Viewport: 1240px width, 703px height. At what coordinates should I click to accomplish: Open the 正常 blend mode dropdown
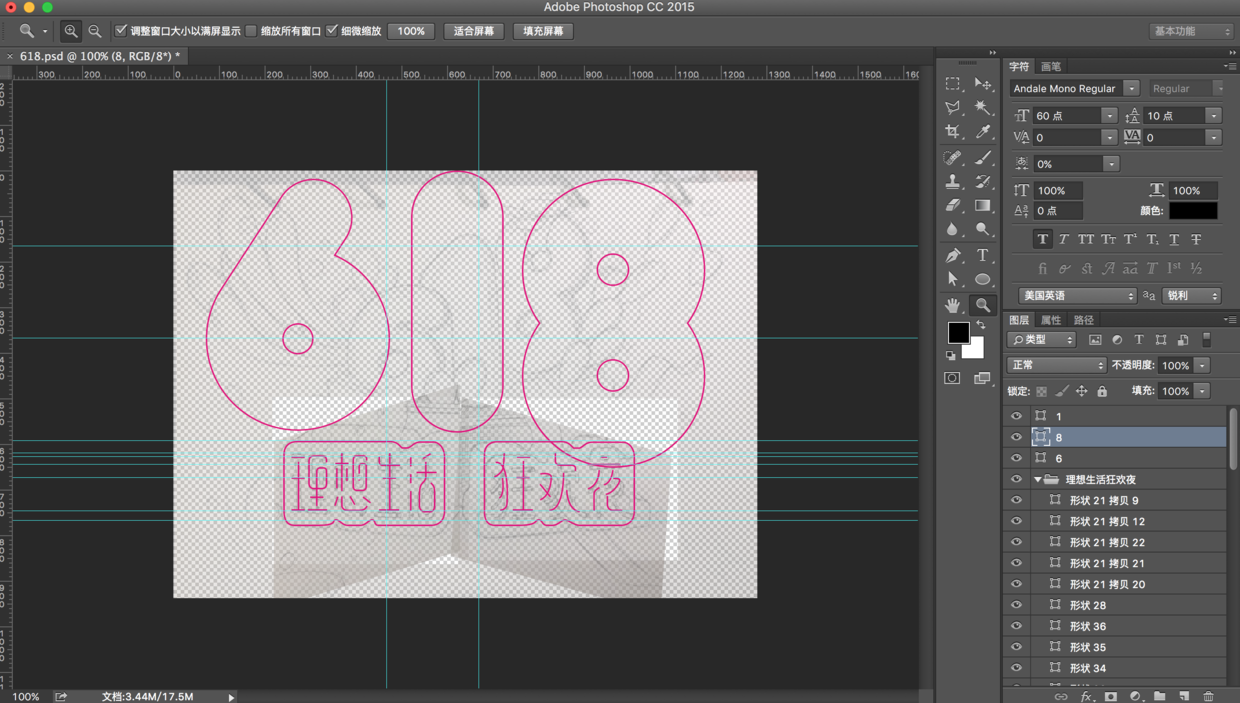(1056, 366)
